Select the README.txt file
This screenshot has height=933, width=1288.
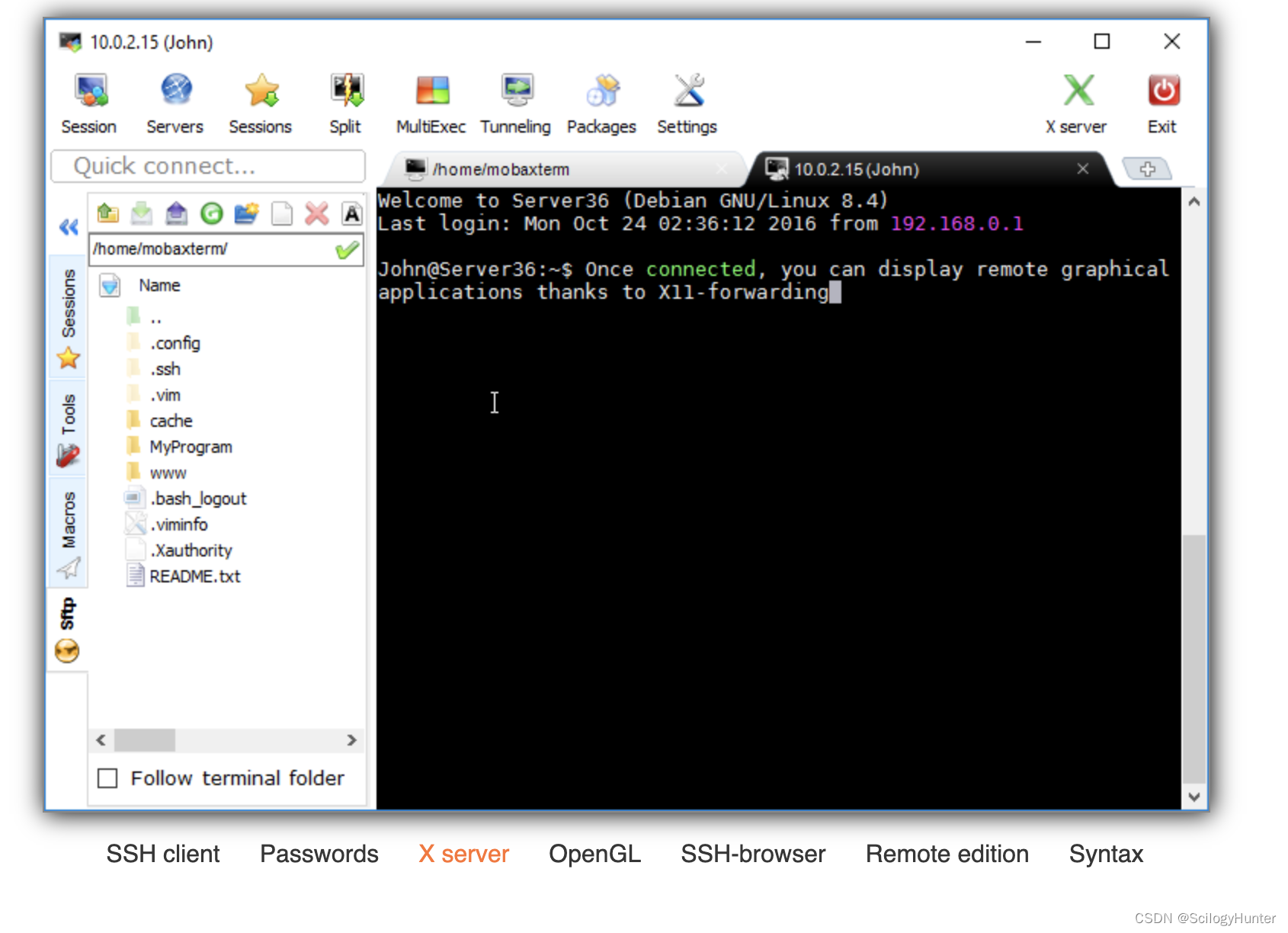pos(194,576)
